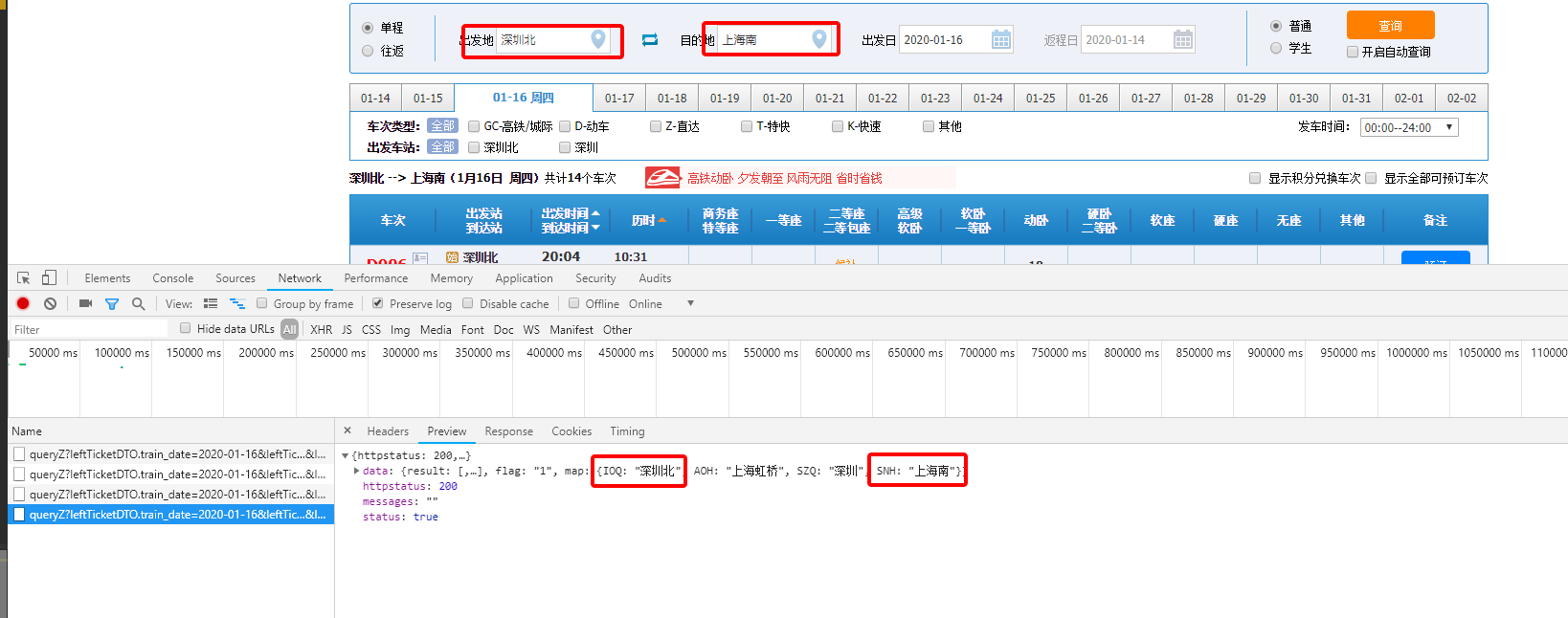Close the request details pane
This screenshot has width=1568, height=618.
click(347, 430)
